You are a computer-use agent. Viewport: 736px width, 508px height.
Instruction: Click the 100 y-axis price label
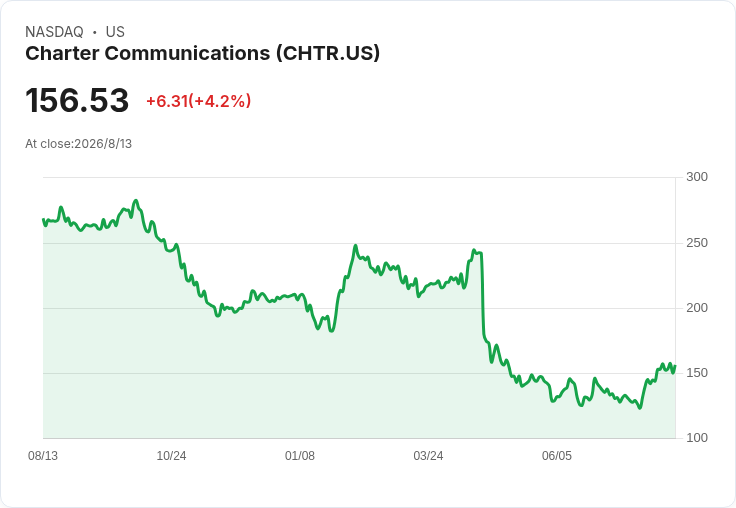(x=697, y=438)
